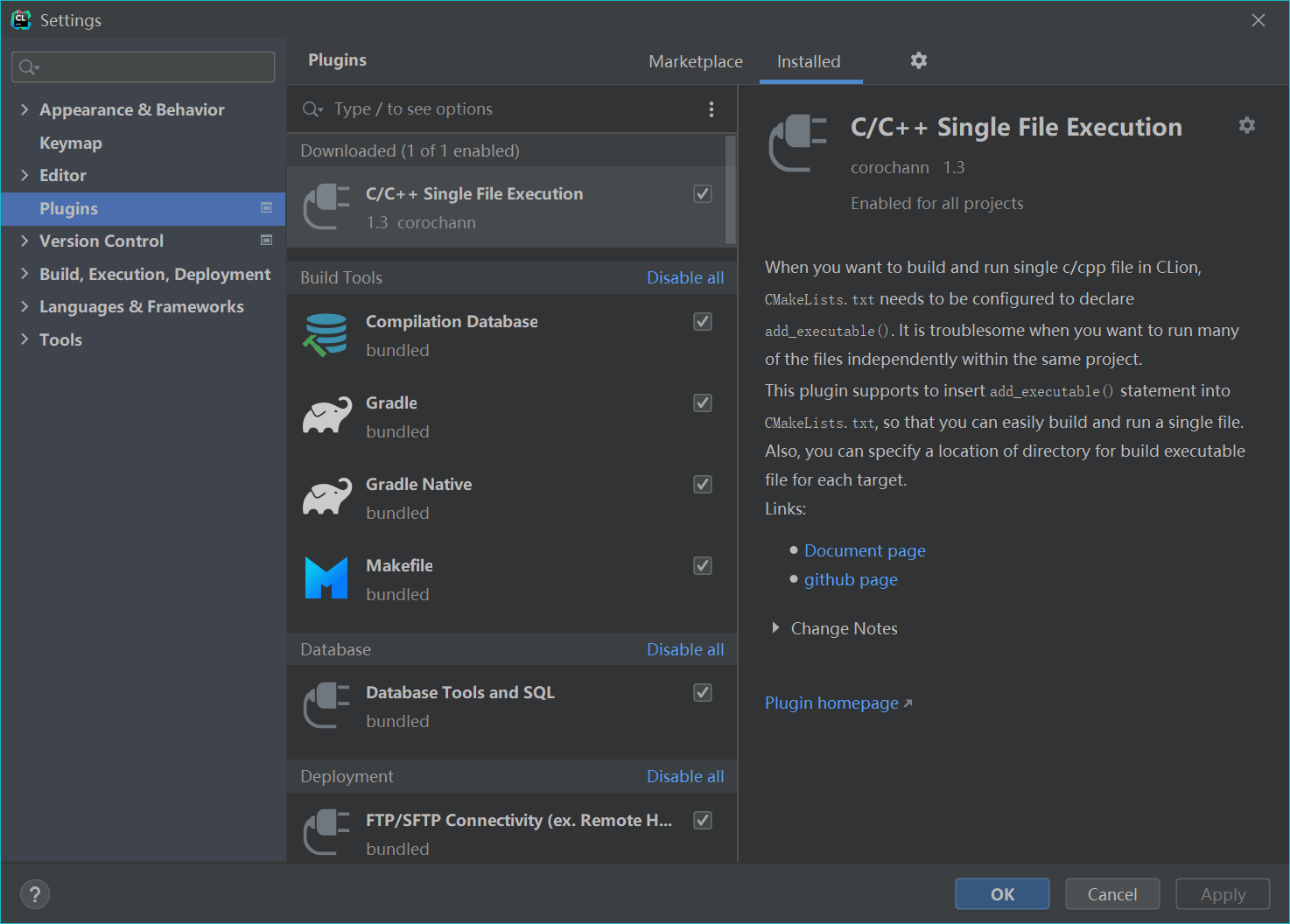Image resolution: width=1290 pixels, height=924 pixels.
Task: Disable the Gradle Native plugin checkbox
Action: click(x=703, y=485)
